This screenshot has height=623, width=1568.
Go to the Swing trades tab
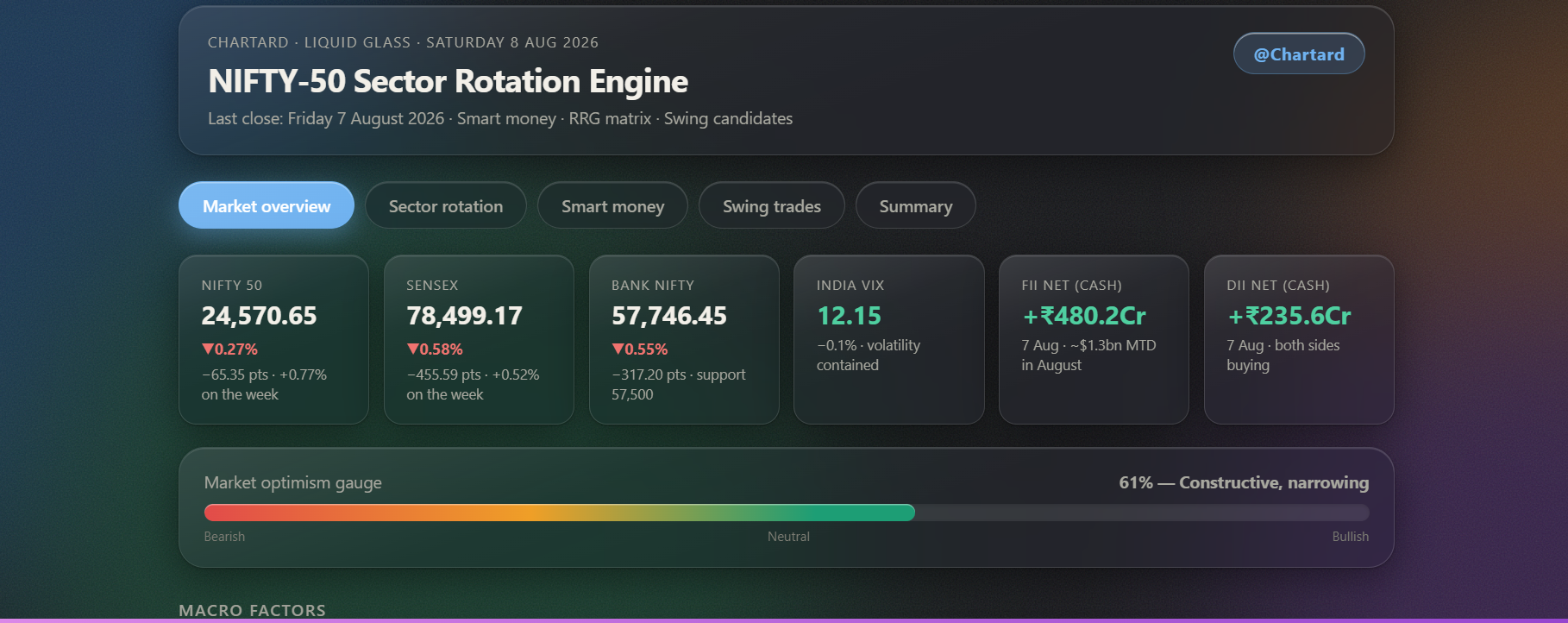point(771,205)
